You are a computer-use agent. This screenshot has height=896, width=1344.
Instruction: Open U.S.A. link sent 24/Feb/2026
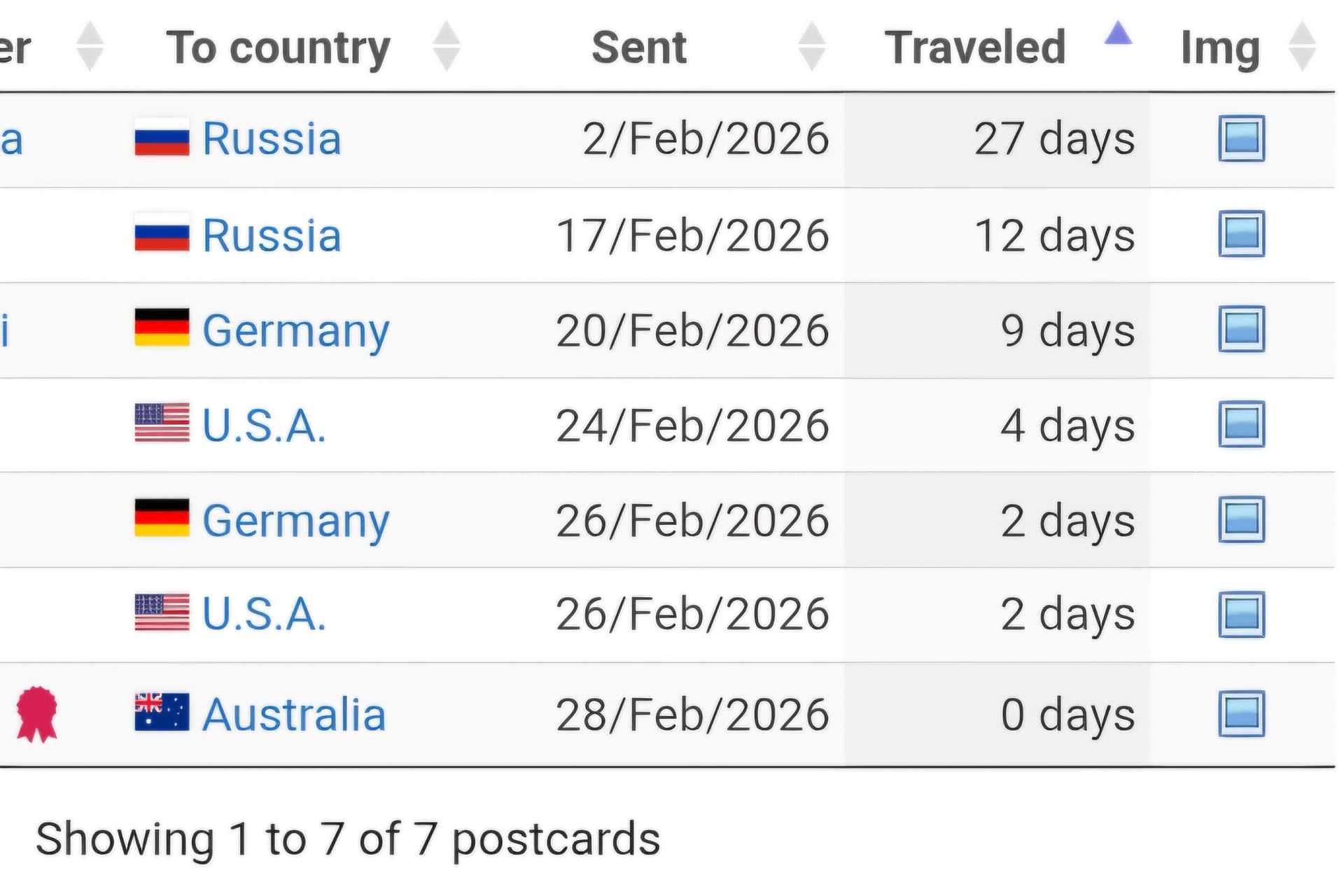[x=264, y=426]
